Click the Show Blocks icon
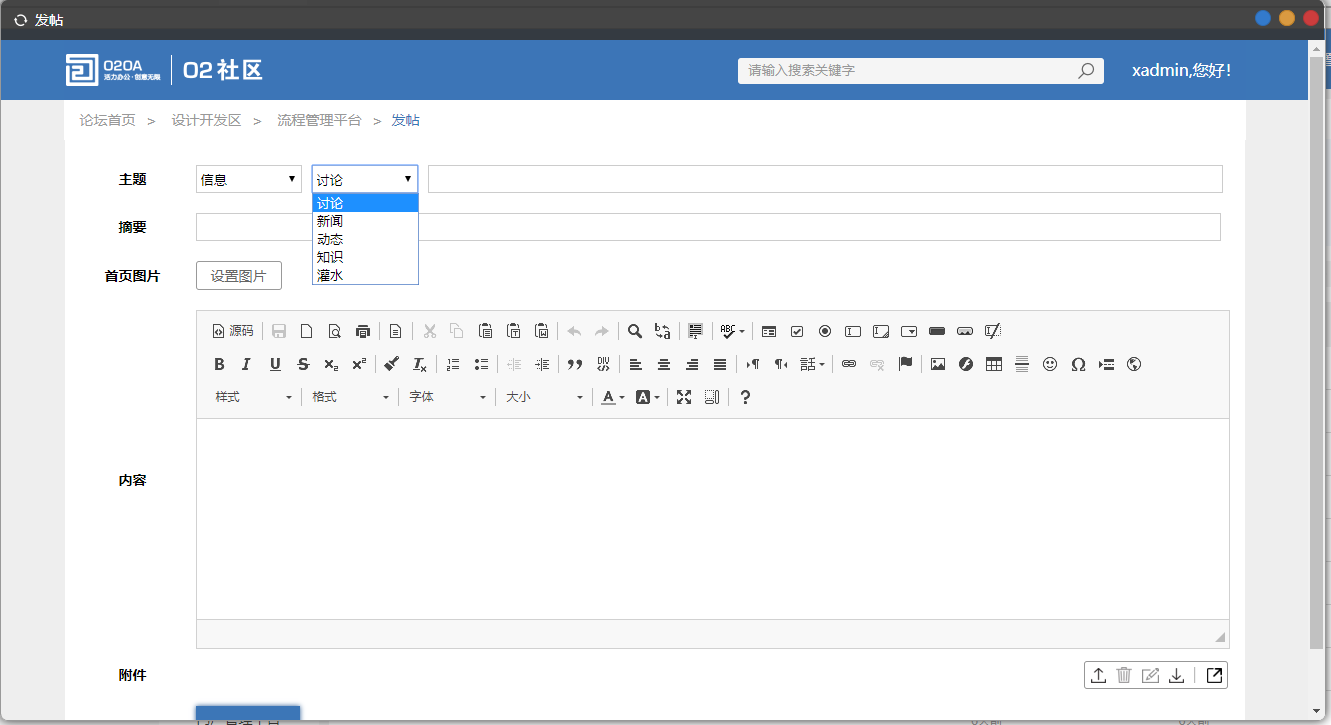 (712, 397)
